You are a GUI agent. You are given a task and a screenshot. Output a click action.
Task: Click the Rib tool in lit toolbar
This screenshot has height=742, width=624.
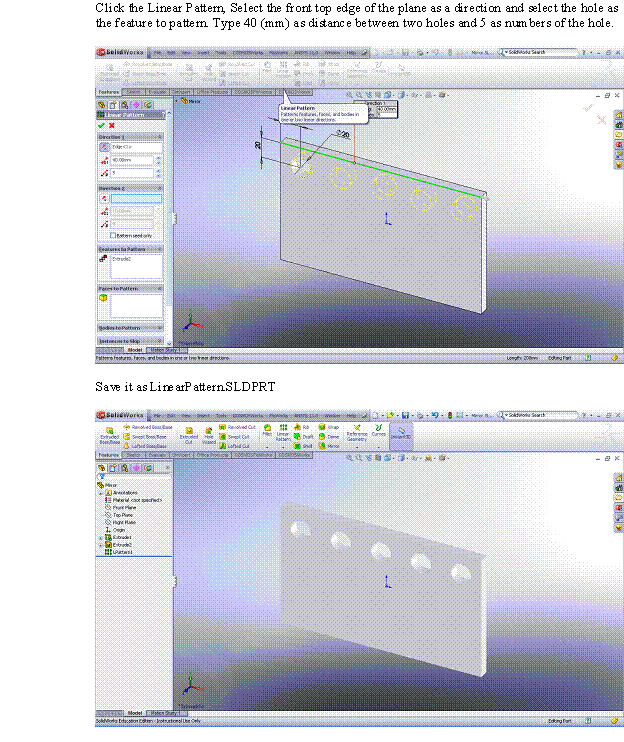(x=301, y=427)
